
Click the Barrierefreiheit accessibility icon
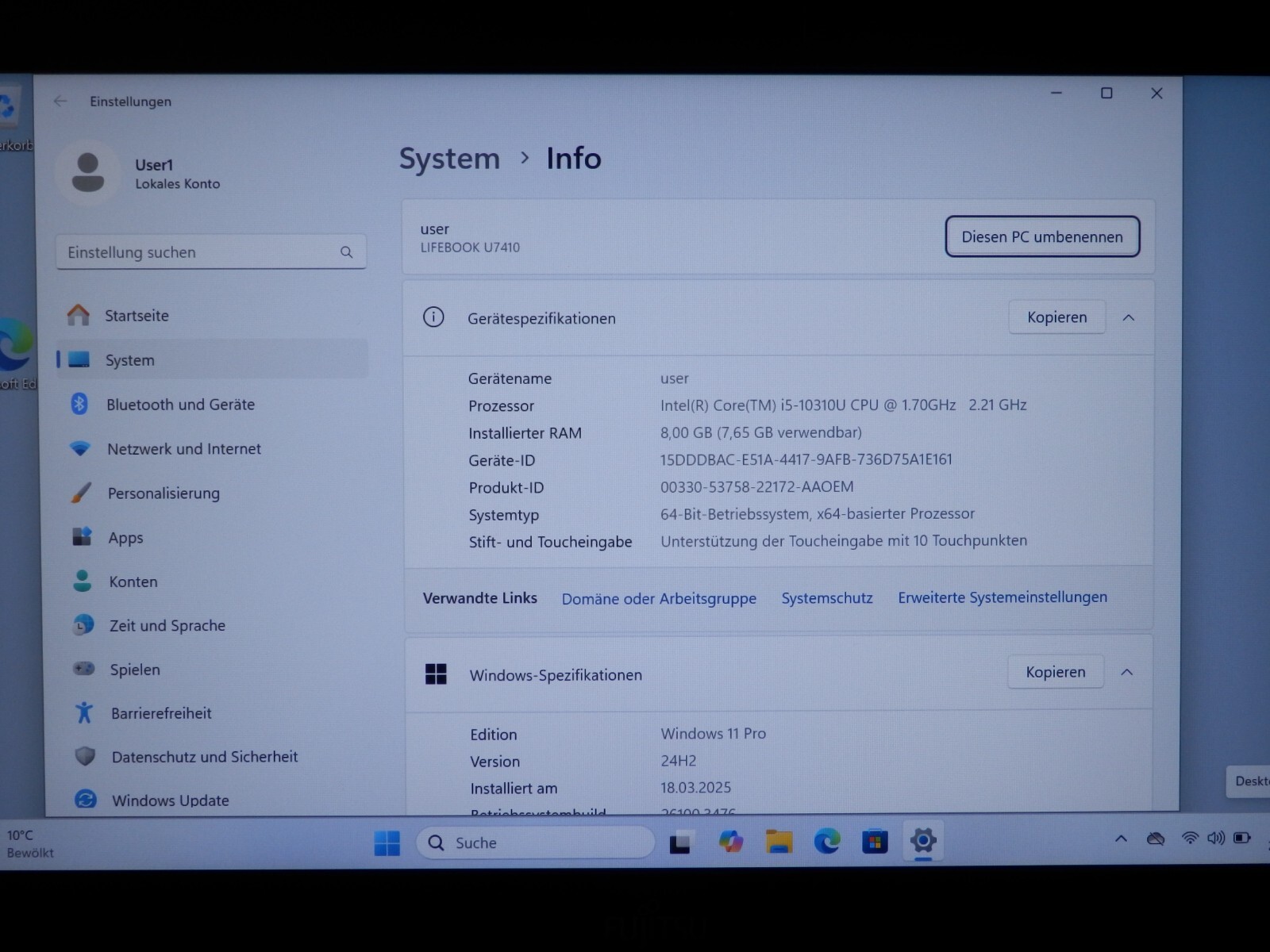point(84,712)
